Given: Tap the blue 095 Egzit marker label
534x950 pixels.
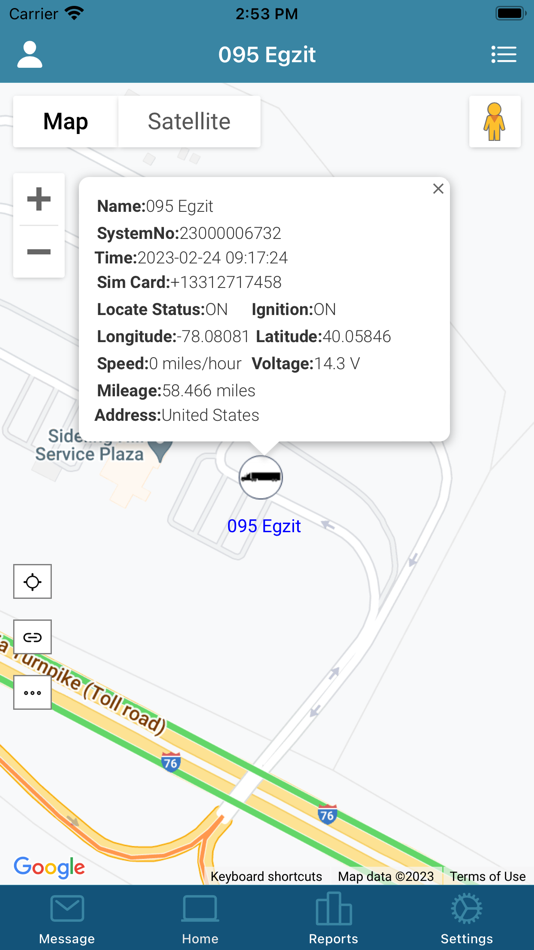Looking at the screenshot, I should coord(264,526).
